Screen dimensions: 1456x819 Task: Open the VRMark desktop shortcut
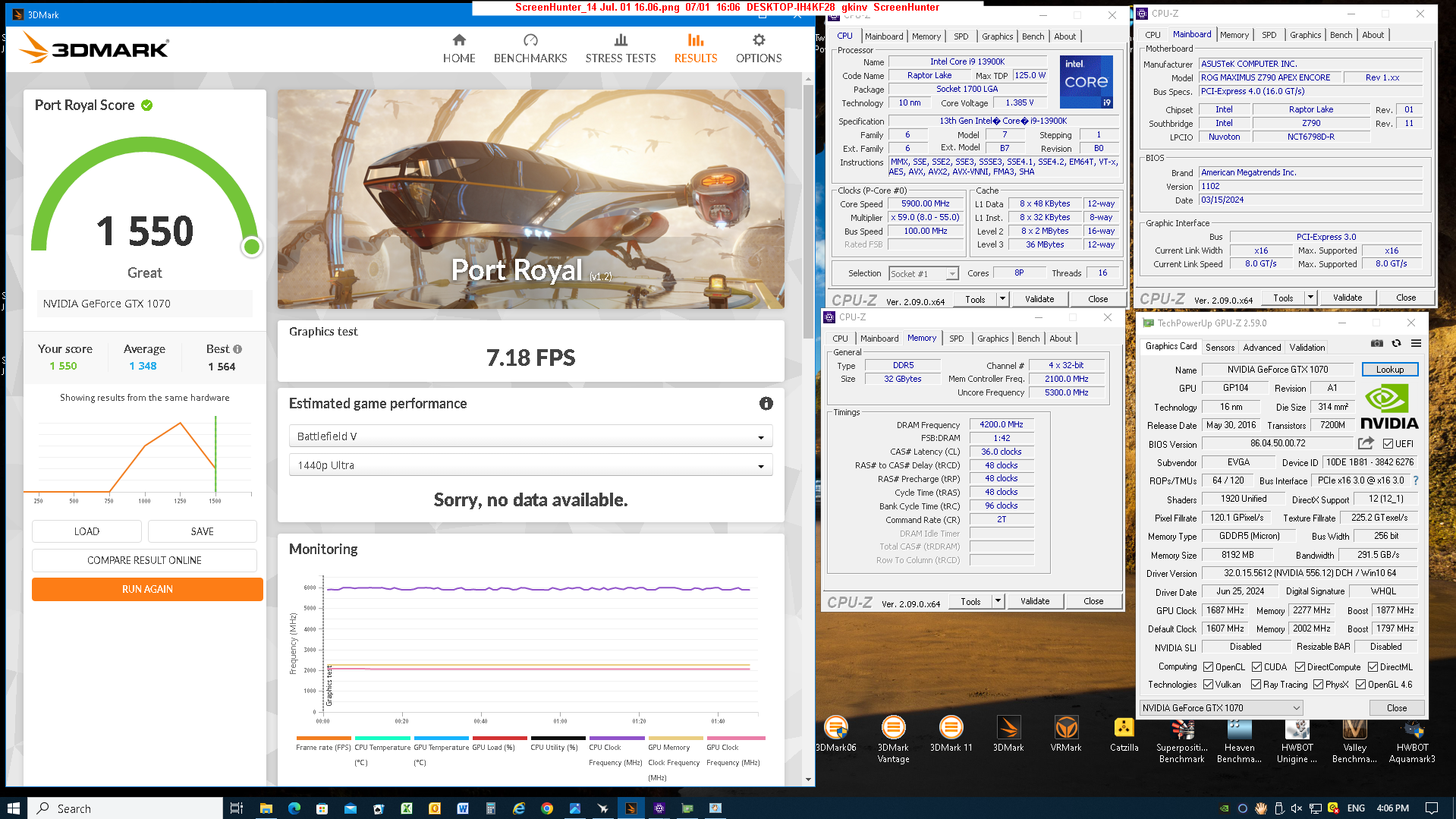point(1066,735)
